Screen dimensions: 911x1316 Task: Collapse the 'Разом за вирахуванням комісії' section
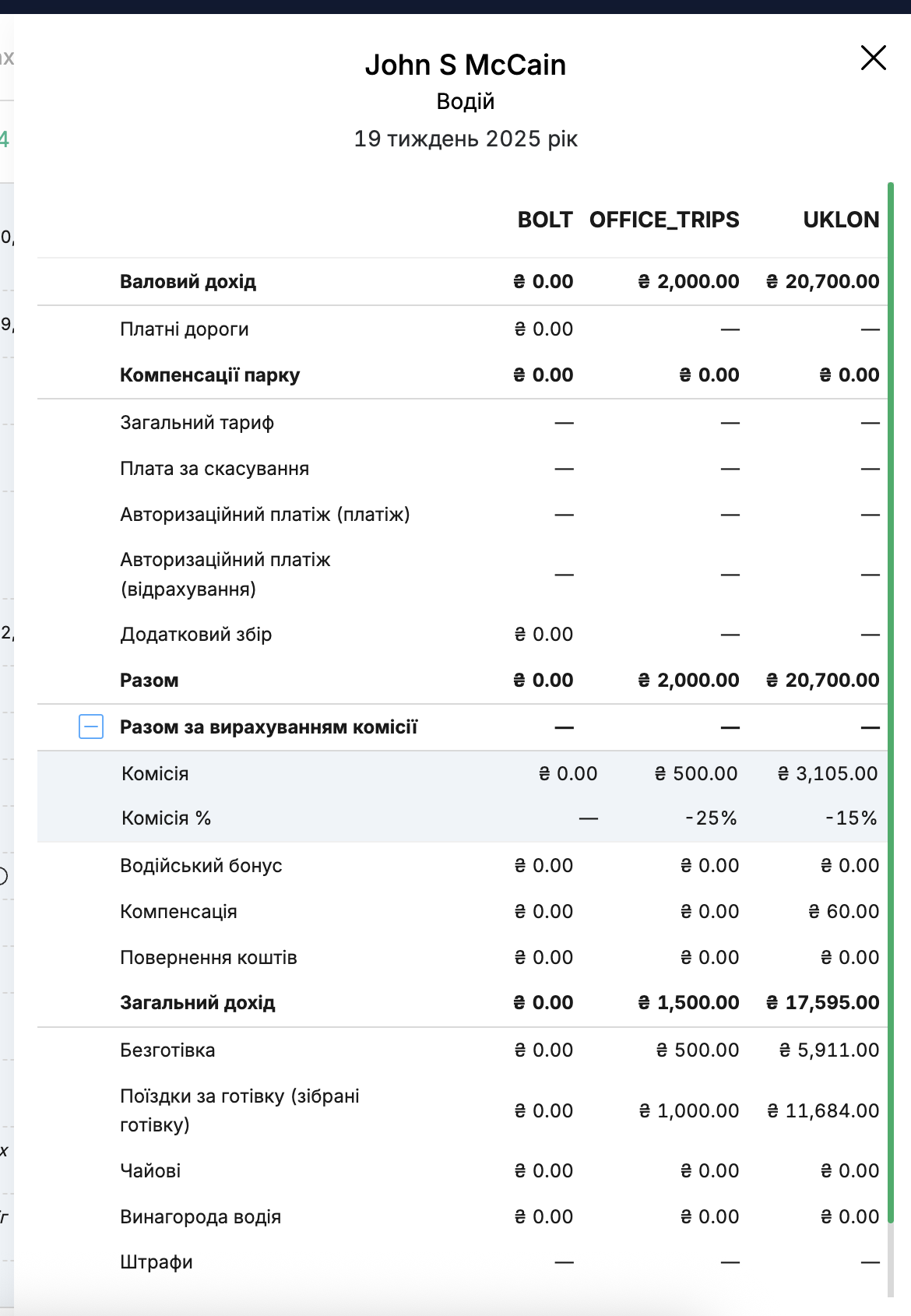pyautogui.click(x=91, y=727)
